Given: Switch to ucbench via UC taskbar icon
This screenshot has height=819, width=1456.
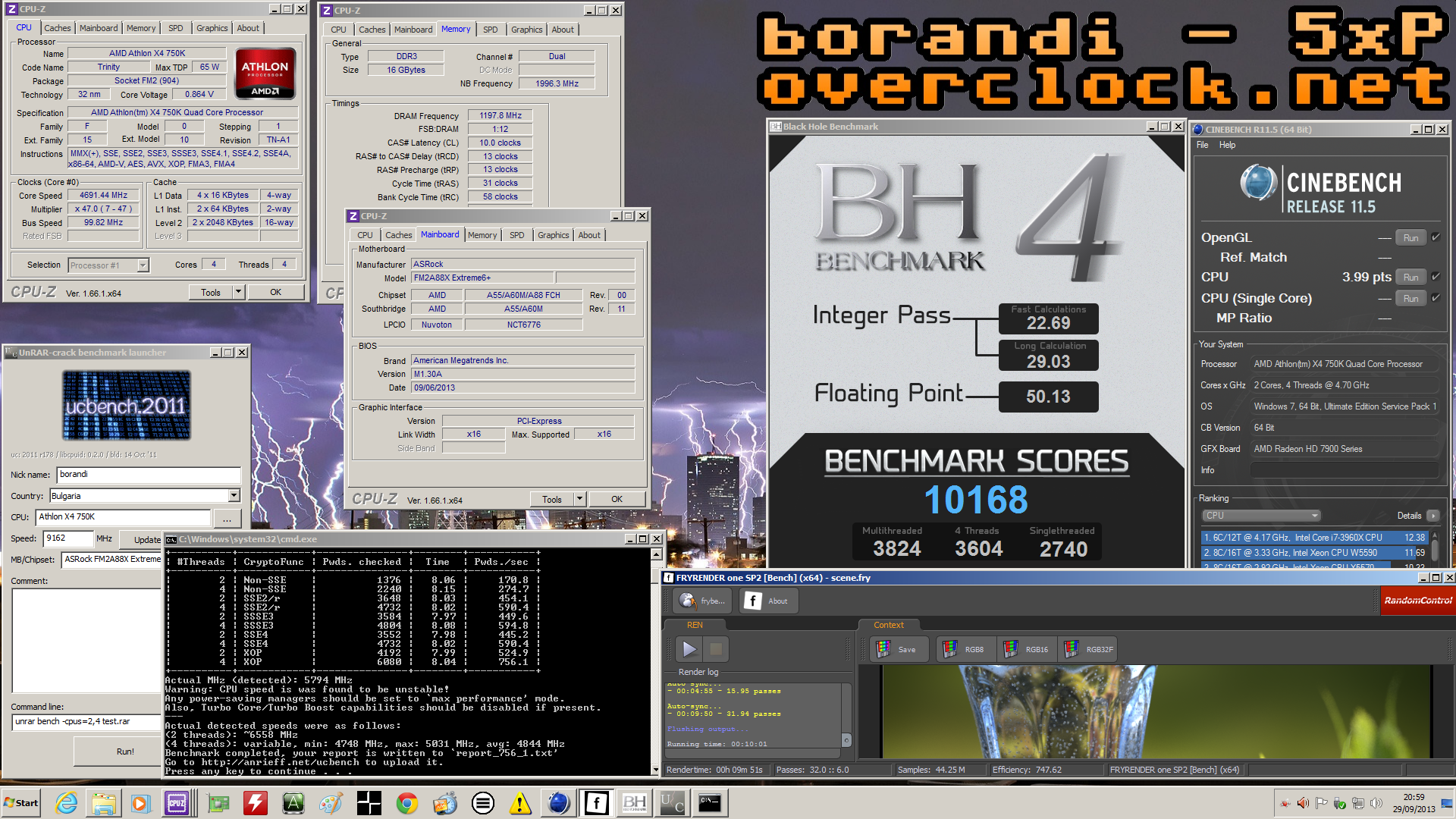Looking at the screenshot, I should (x=673, y=802).
